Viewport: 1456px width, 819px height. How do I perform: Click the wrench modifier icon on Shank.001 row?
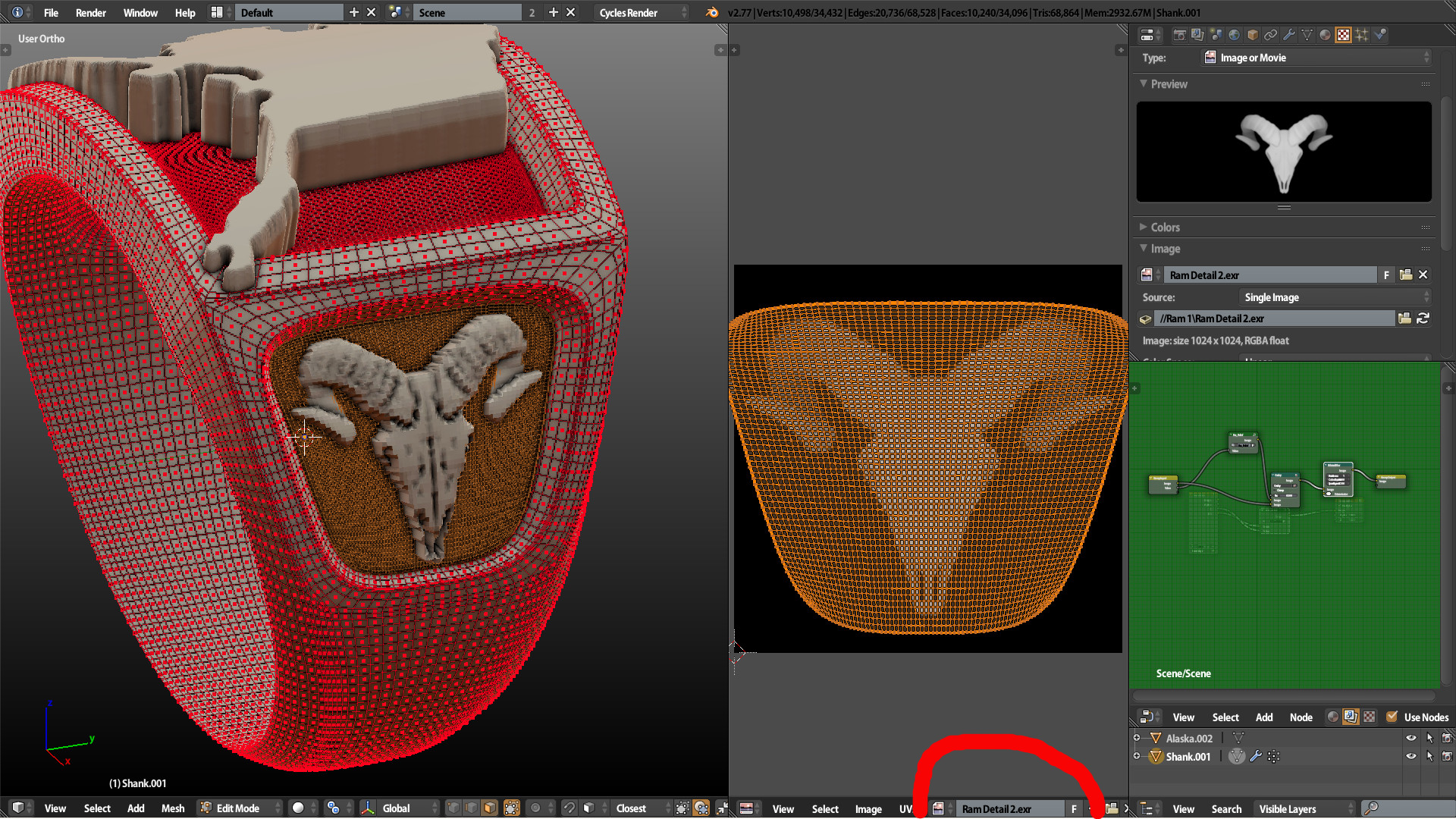[1255, 756]
